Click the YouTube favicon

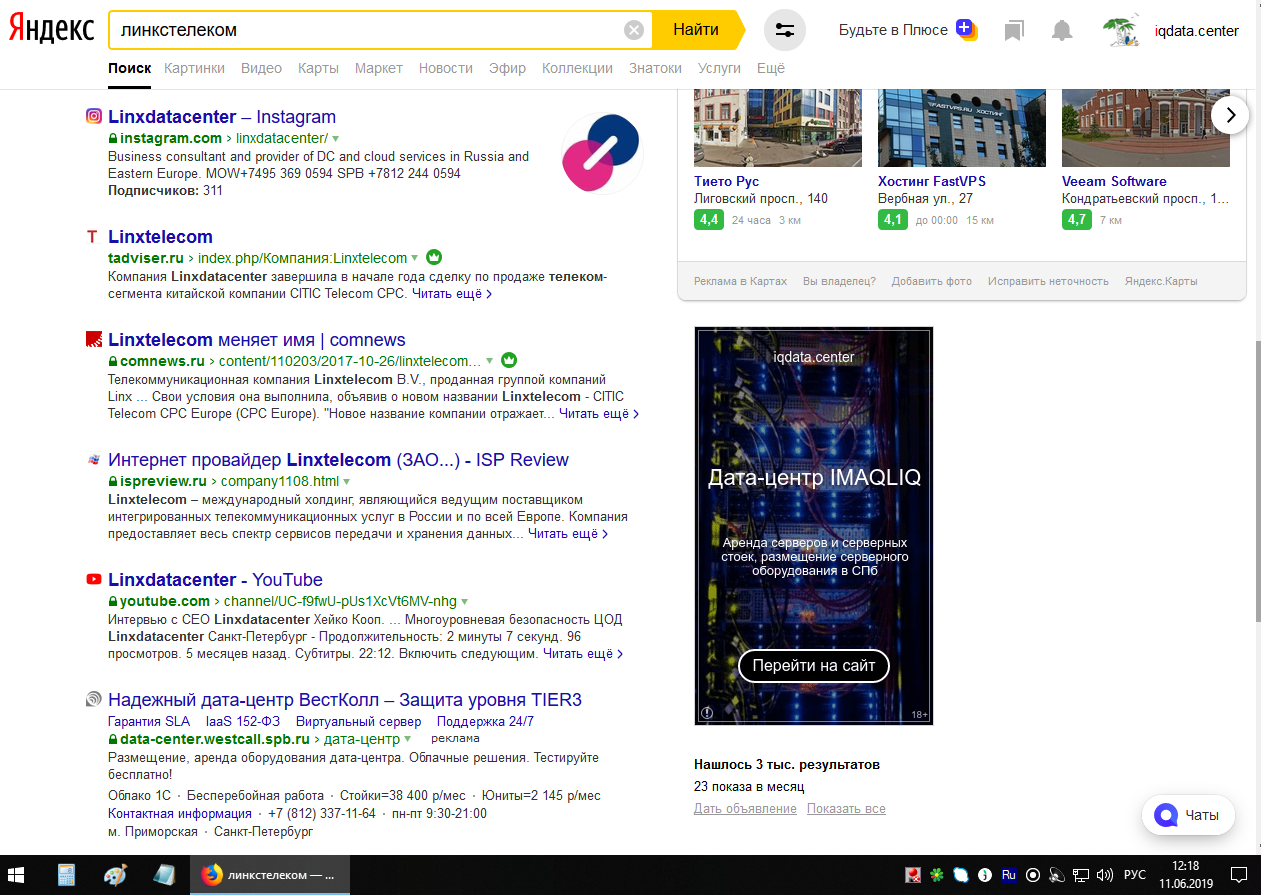[x=94, y=579]
